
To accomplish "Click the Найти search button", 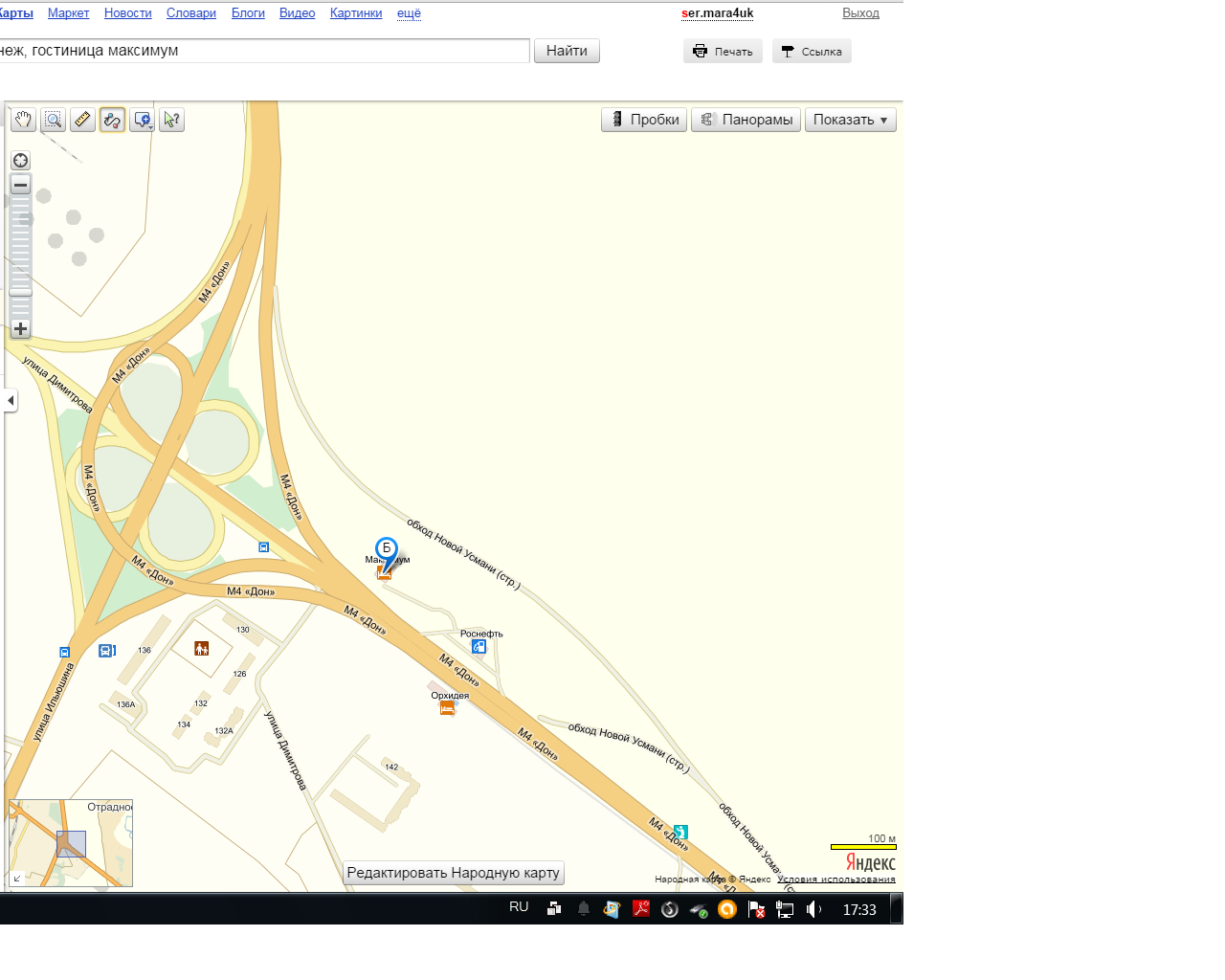I will pyautogui.click(x=567, y=51).
